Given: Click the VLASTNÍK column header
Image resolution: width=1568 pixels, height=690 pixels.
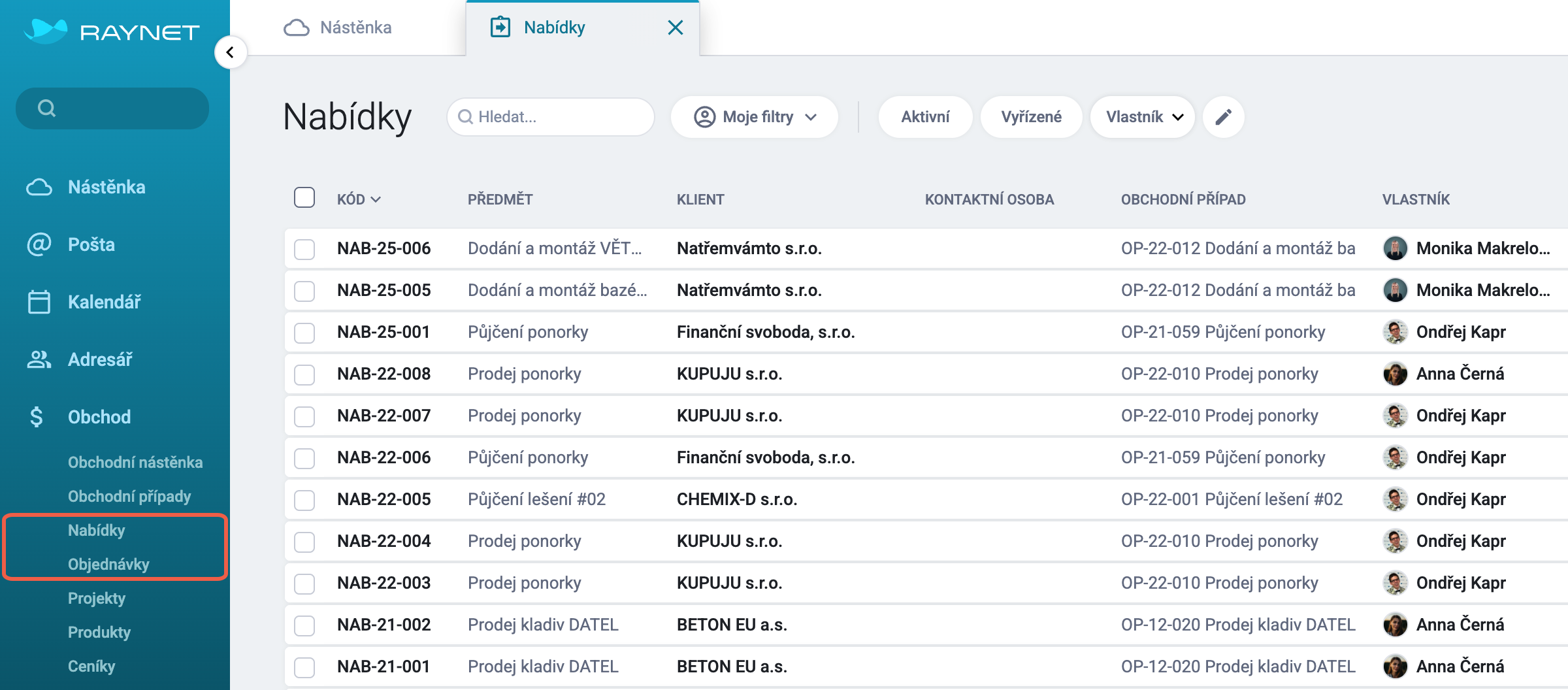Looking at the screenshot, I should click(1416, 199).
